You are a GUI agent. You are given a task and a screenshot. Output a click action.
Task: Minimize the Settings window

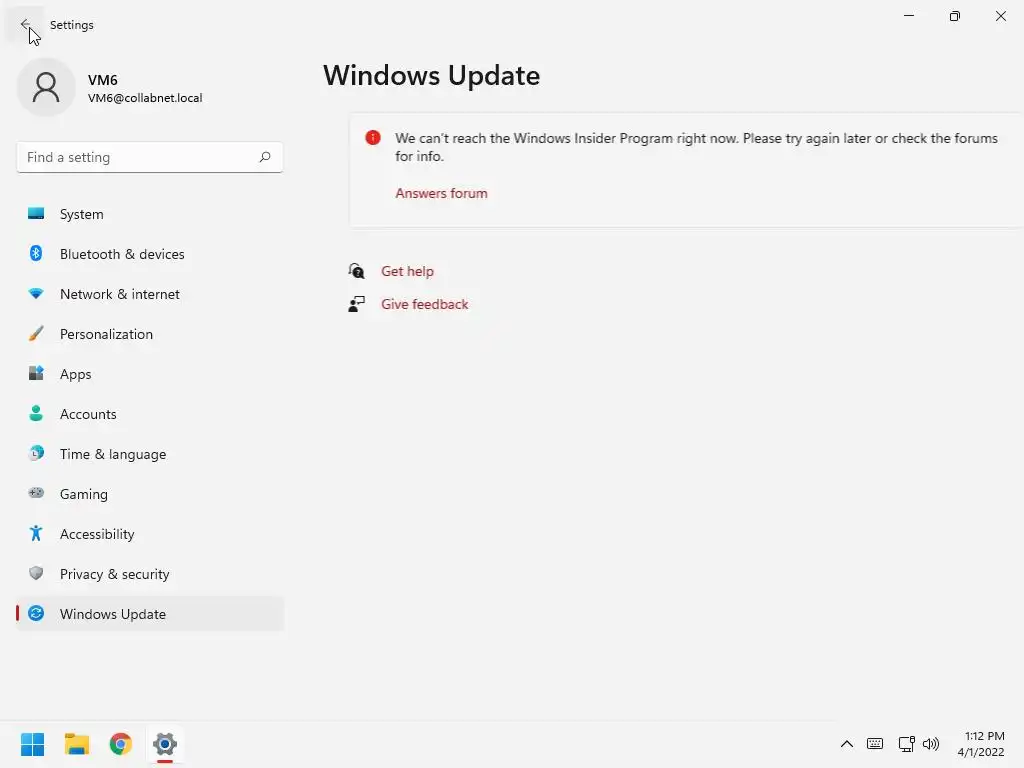[x=908, y=16]
